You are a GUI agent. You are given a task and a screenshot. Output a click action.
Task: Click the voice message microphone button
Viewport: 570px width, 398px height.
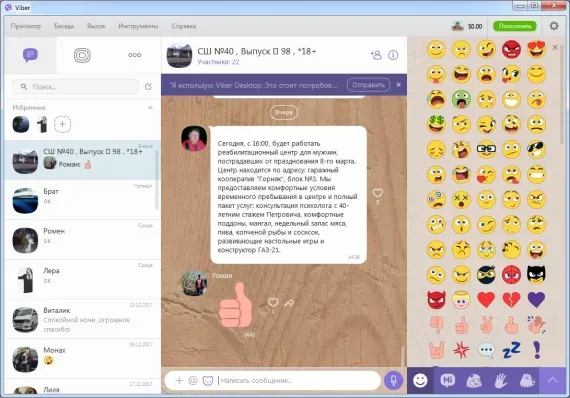point(393,381)
